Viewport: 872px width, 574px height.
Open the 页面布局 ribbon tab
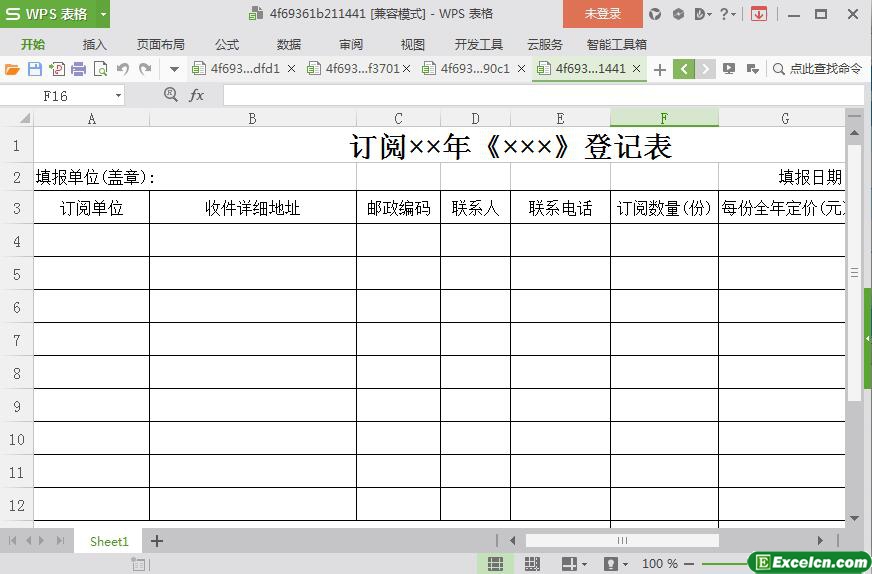[x=160, y=44]
